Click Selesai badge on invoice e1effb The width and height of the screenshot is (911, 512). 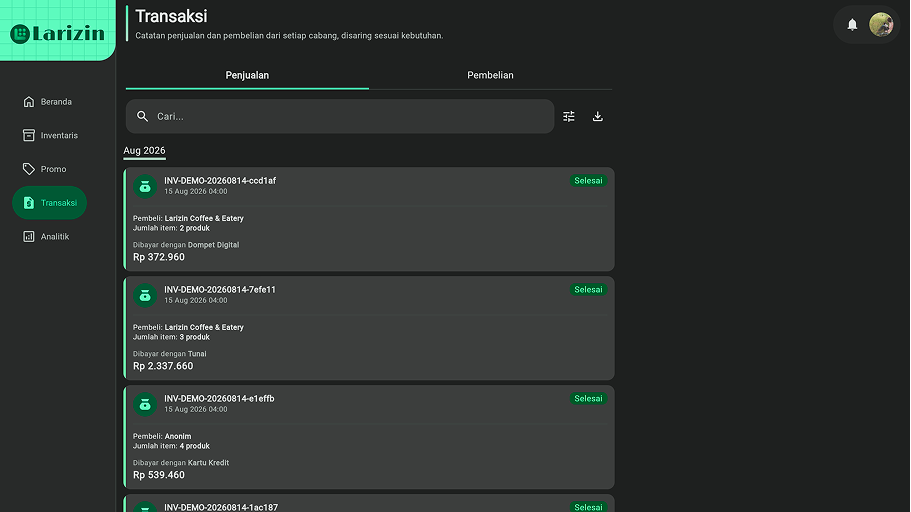[x=588, y=399]
